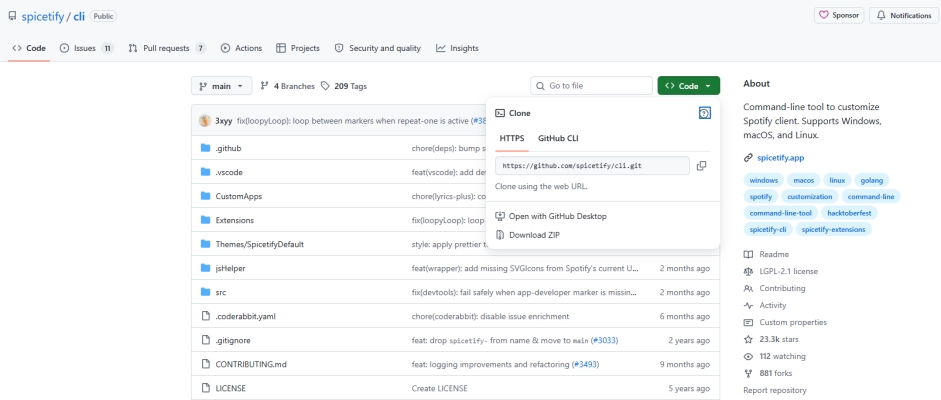Open the 3xyy author link
Viewport: 941px width, 400px height.
(x=224, y=121)
